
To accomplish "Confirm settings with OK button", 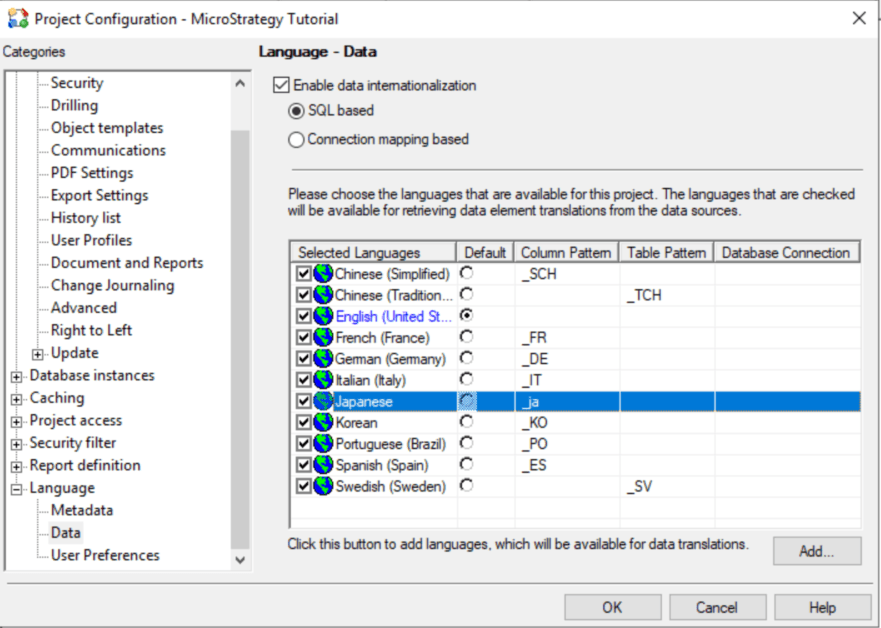I will click(612, 607).
